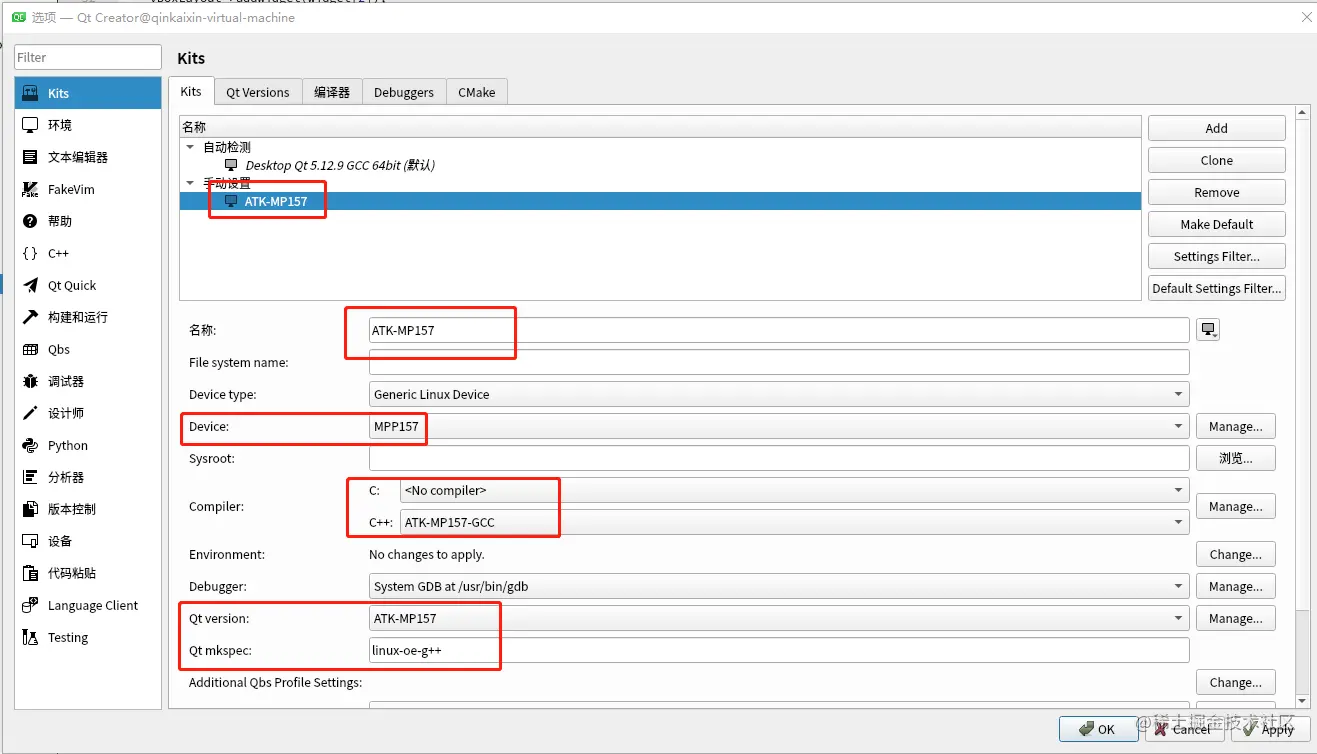Image resolution: width=1317 pixels, height=754 pixels.
Task: Select the Qbs settings category
Action: (x=88, y=349)
